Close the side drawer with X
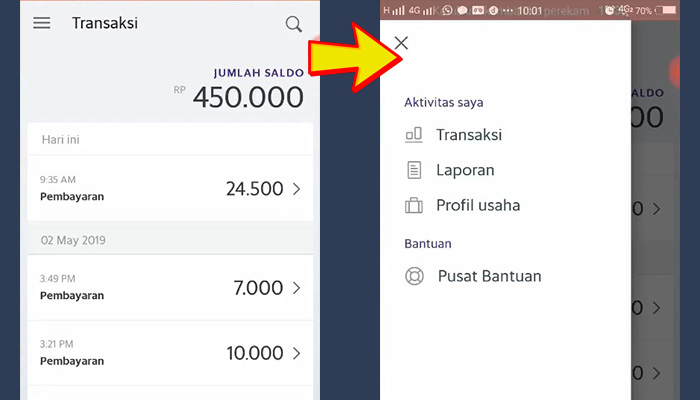The image size is (700, 400). (x=401, y=43)
